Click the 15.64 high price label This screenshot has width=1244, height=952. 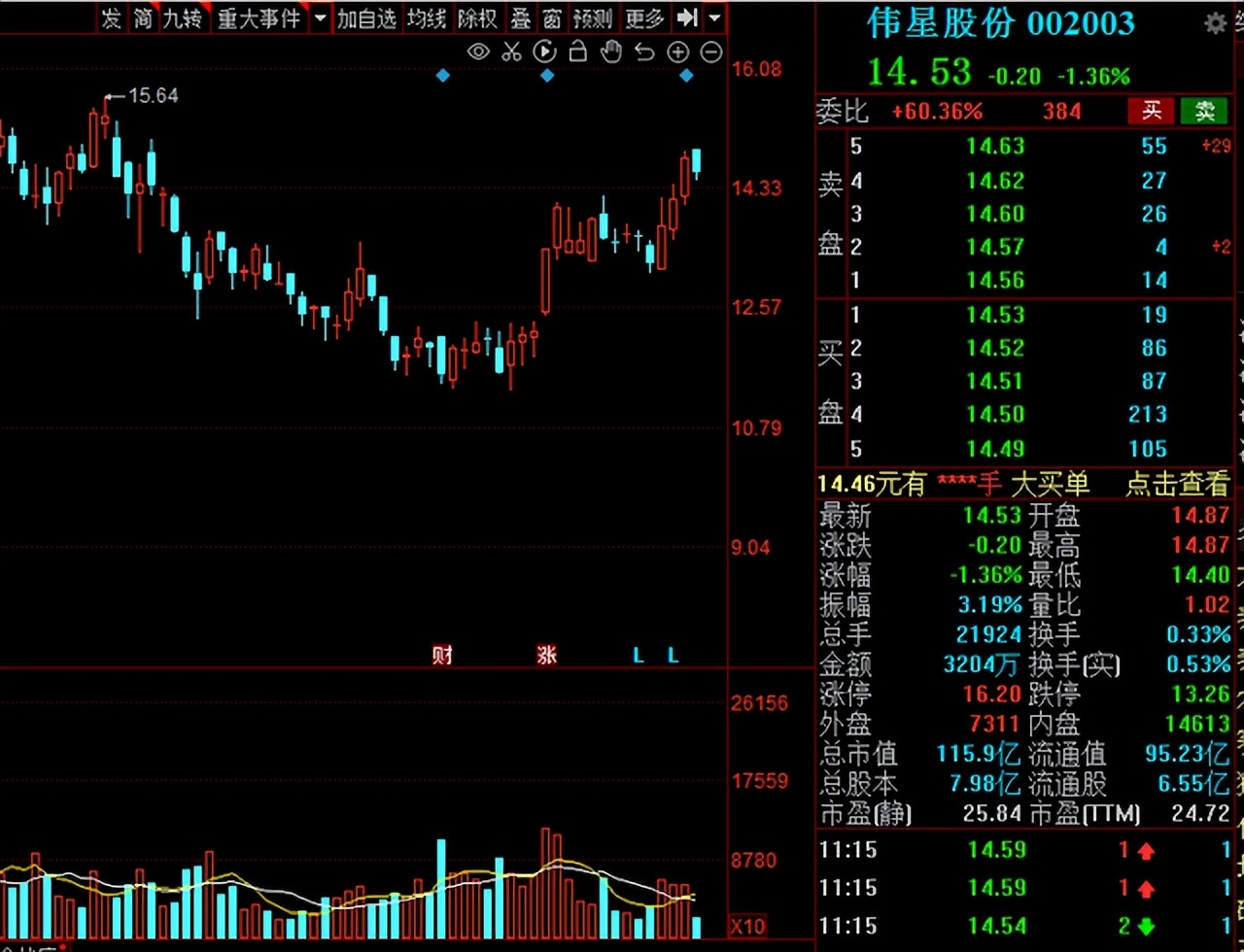(153, 95)
